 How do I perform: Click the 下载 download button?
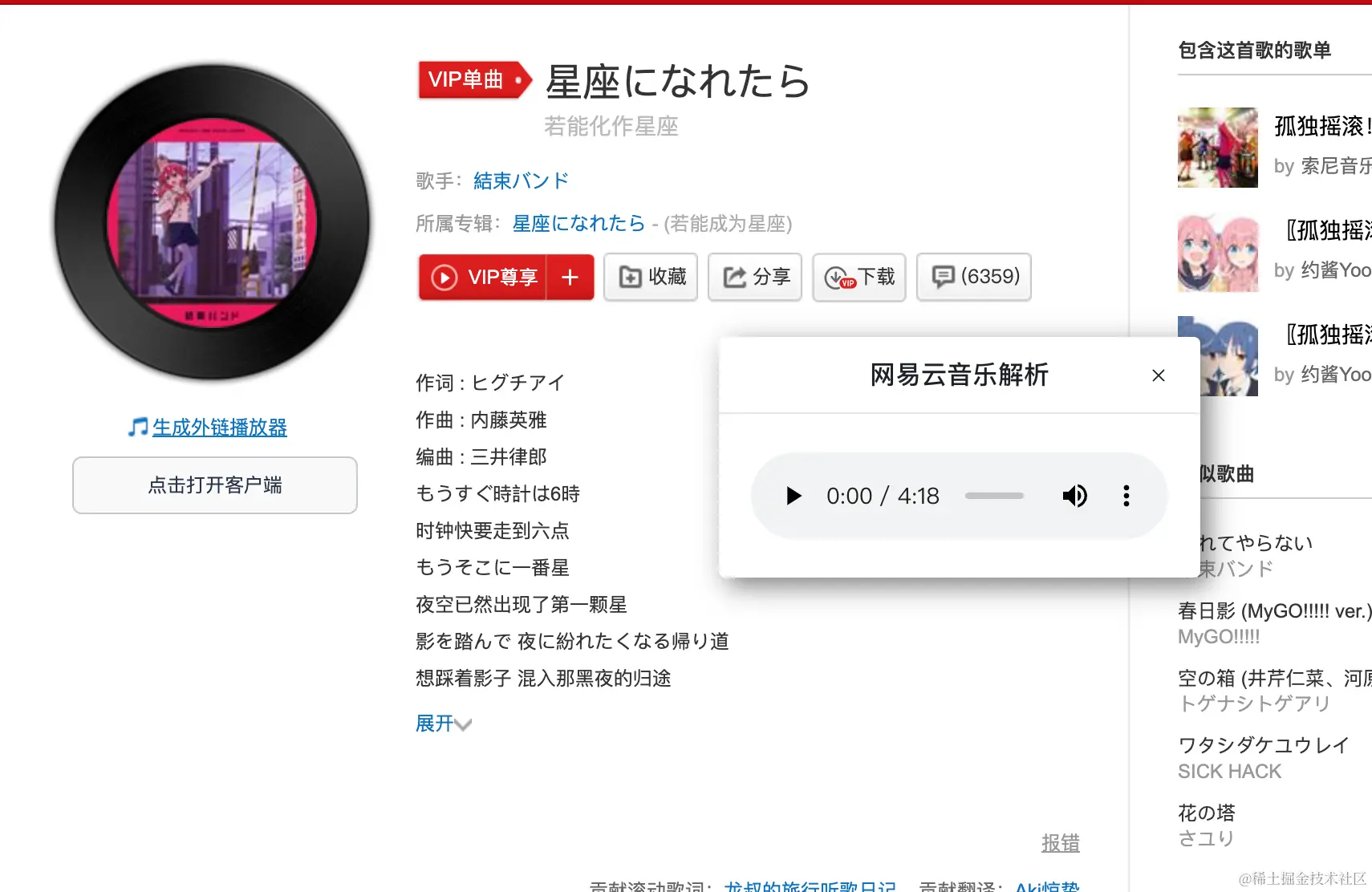[x=859, y=278]
